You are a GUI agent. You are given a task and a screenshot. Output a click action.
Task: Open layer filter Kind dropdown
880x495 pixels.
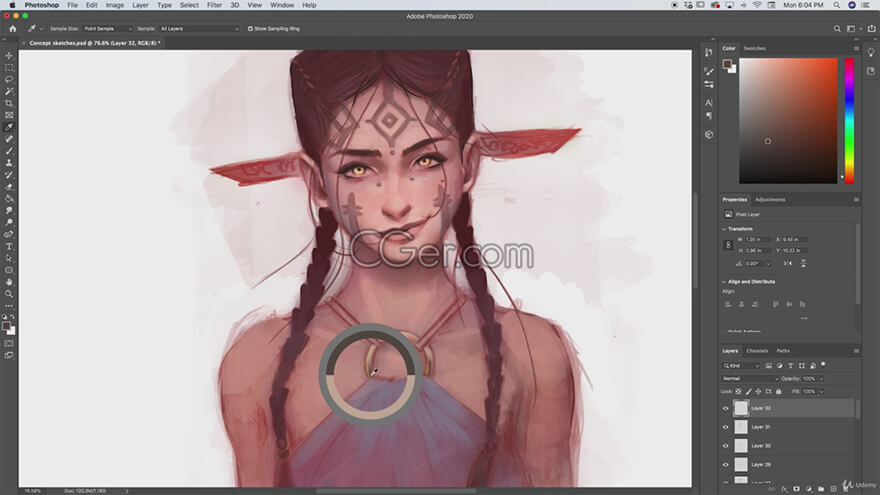pyautogui.click(x=741, y=366)
